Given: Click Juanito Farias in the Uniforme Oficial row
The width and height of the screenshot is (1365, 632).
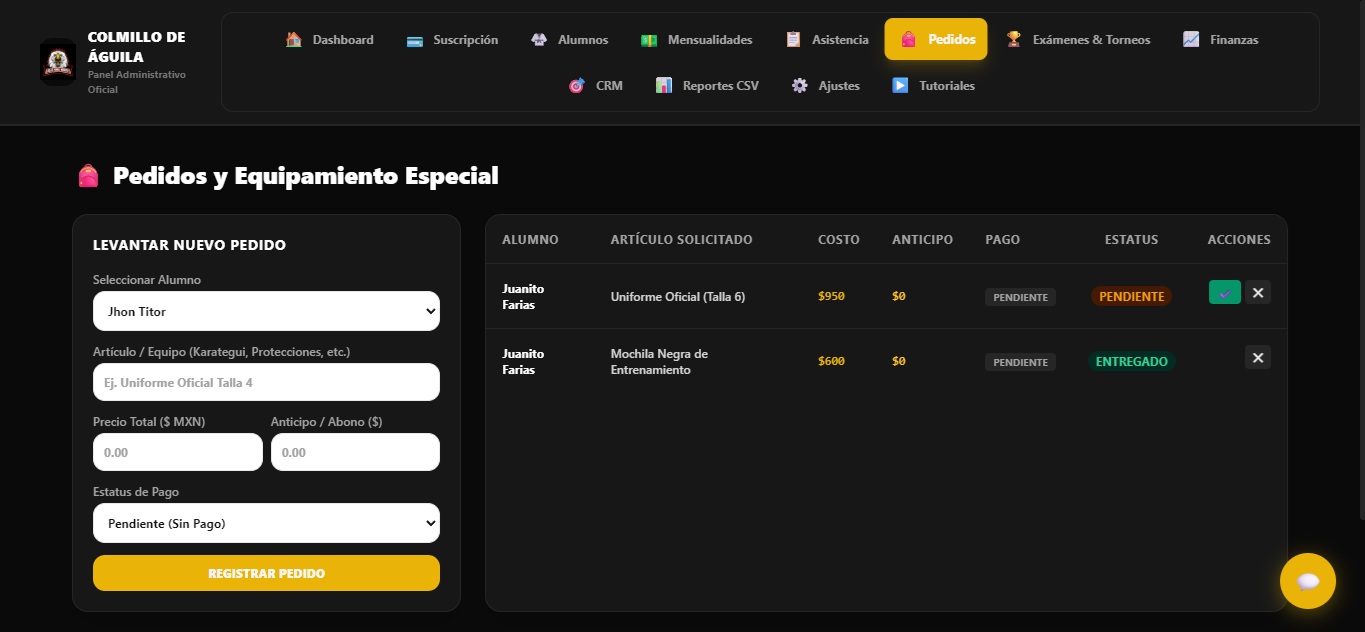Looking at the screenshot, I should (523, 297).
